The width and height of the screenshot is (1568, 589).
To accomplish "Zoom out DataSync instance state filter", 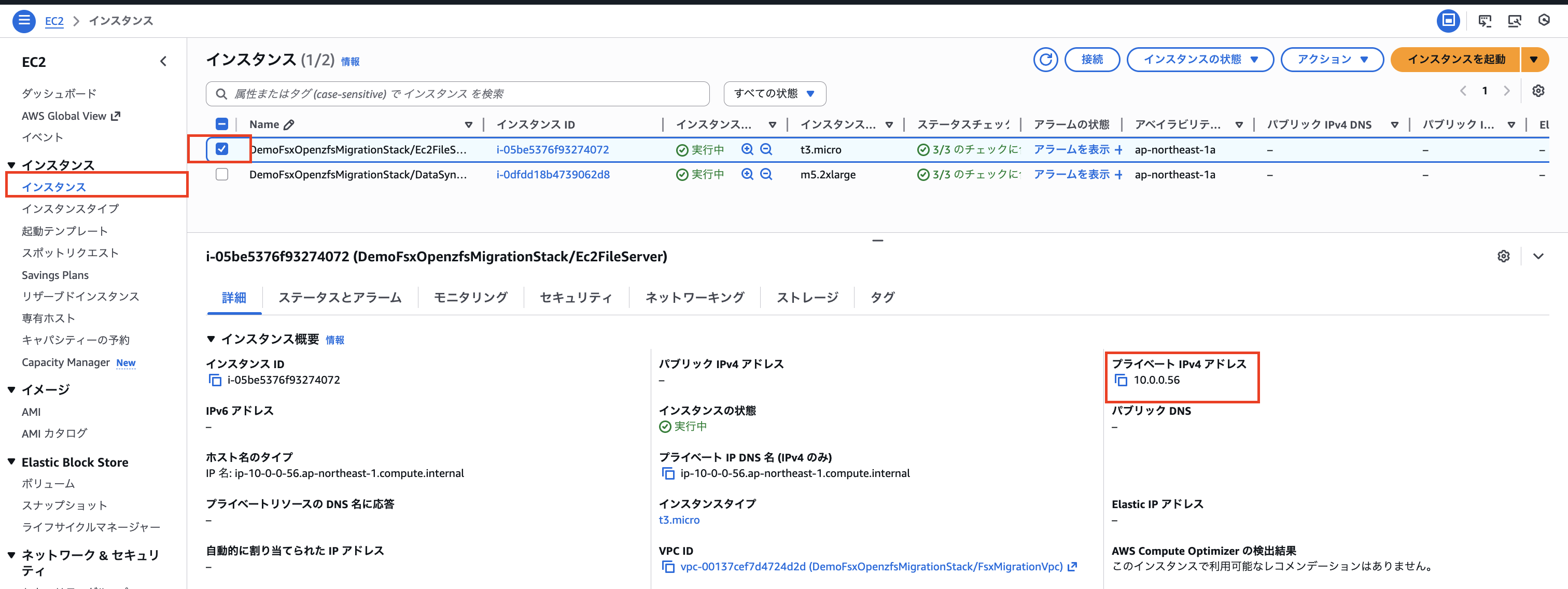I will [766, 175].
